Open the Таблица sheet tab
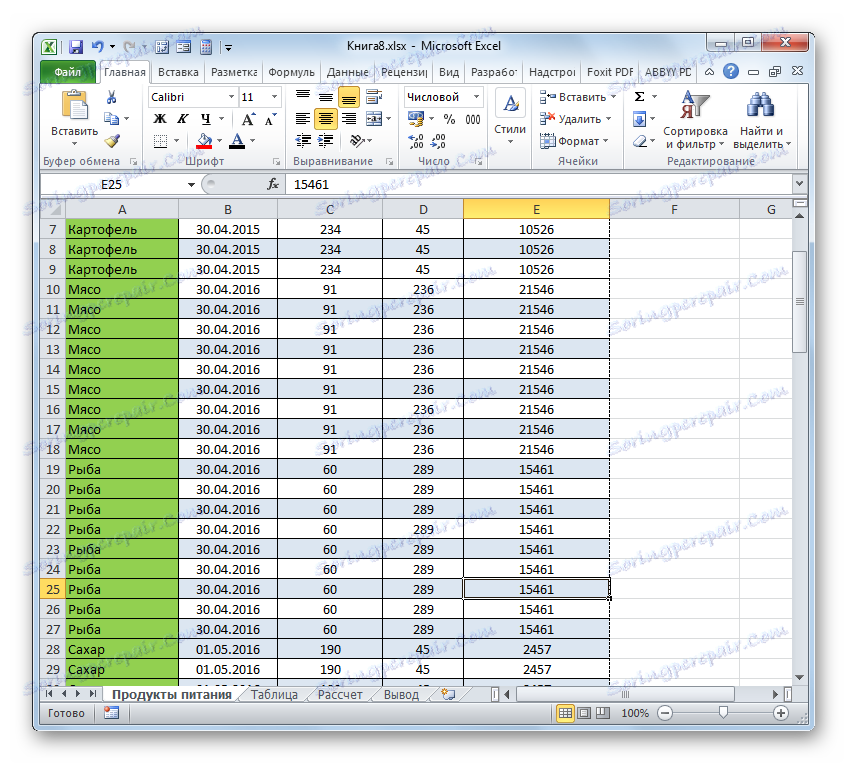 (274, 695)
